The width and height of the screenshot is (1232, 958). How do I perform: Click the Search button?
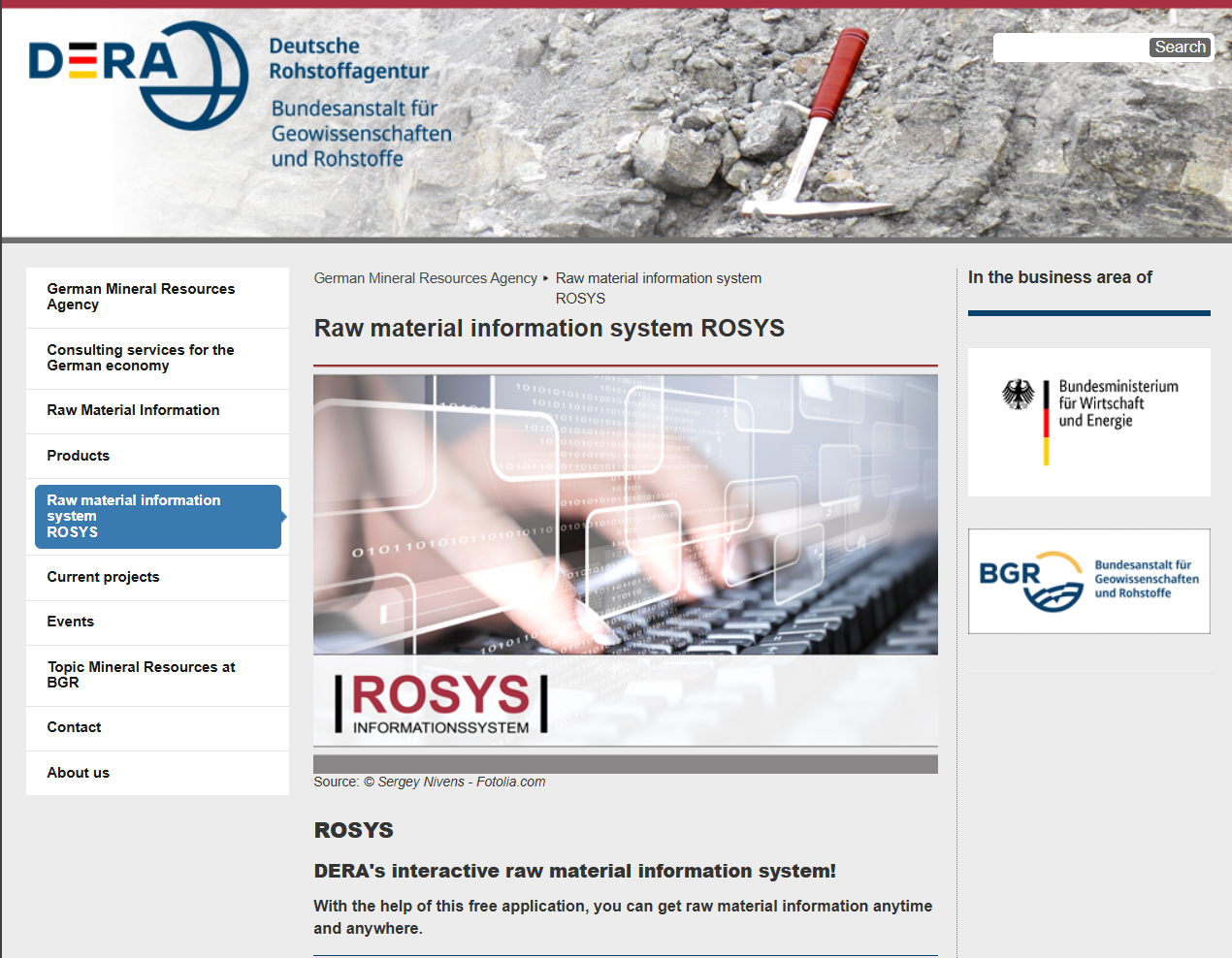point(1180,48)
